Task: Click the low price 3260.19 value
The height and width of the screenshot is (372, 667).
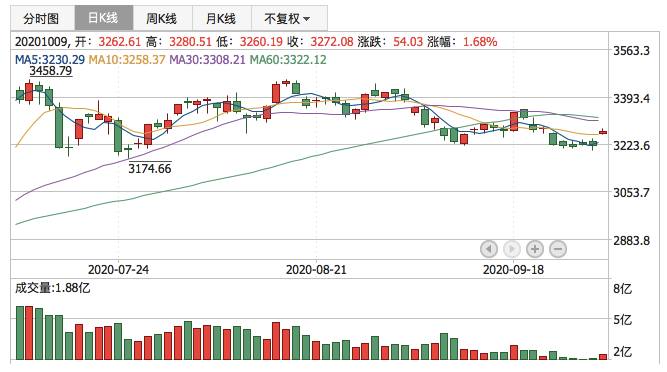Action: 261,42
